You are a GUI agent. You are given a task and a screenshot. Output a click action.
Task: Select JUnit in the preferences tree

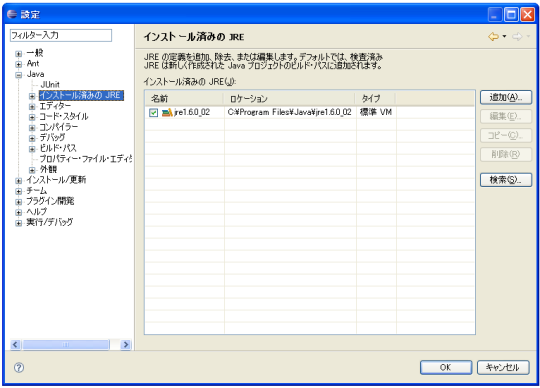coord(50,85)
